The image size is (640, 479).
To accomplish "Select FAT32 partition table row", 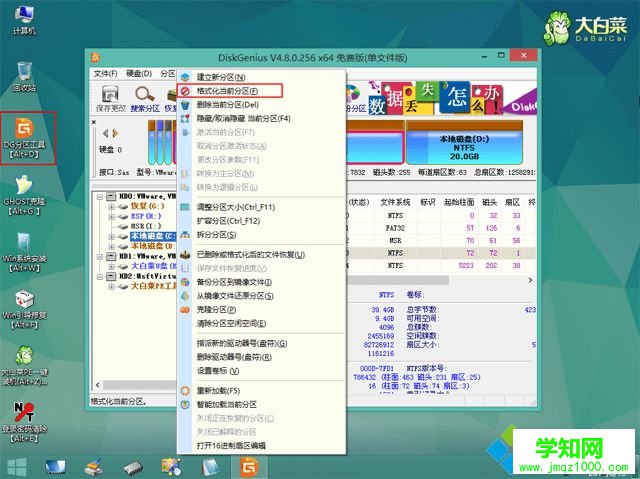I will [441, 228].
